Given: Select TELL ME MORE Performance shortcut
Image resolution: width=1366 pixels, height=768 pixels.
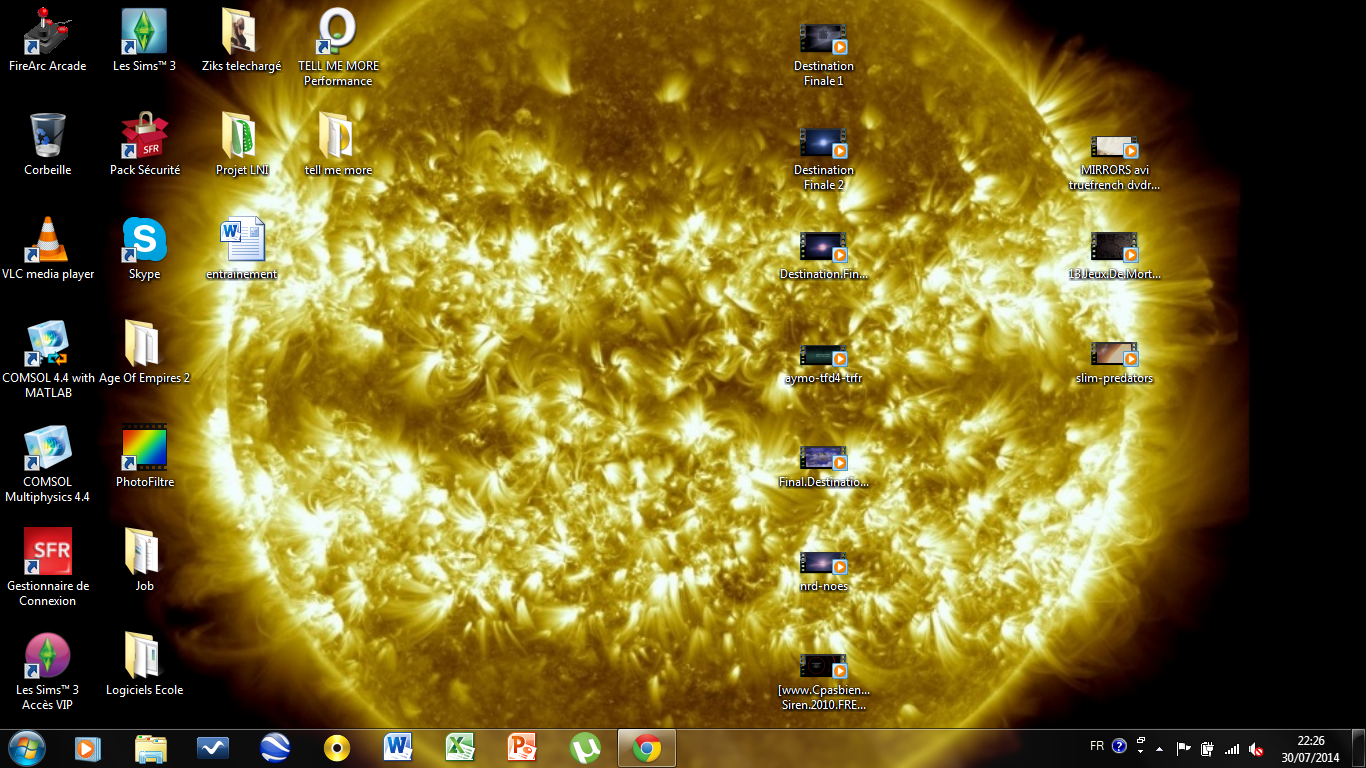Looking at the screenshot, I should click(x=338, y=47).
